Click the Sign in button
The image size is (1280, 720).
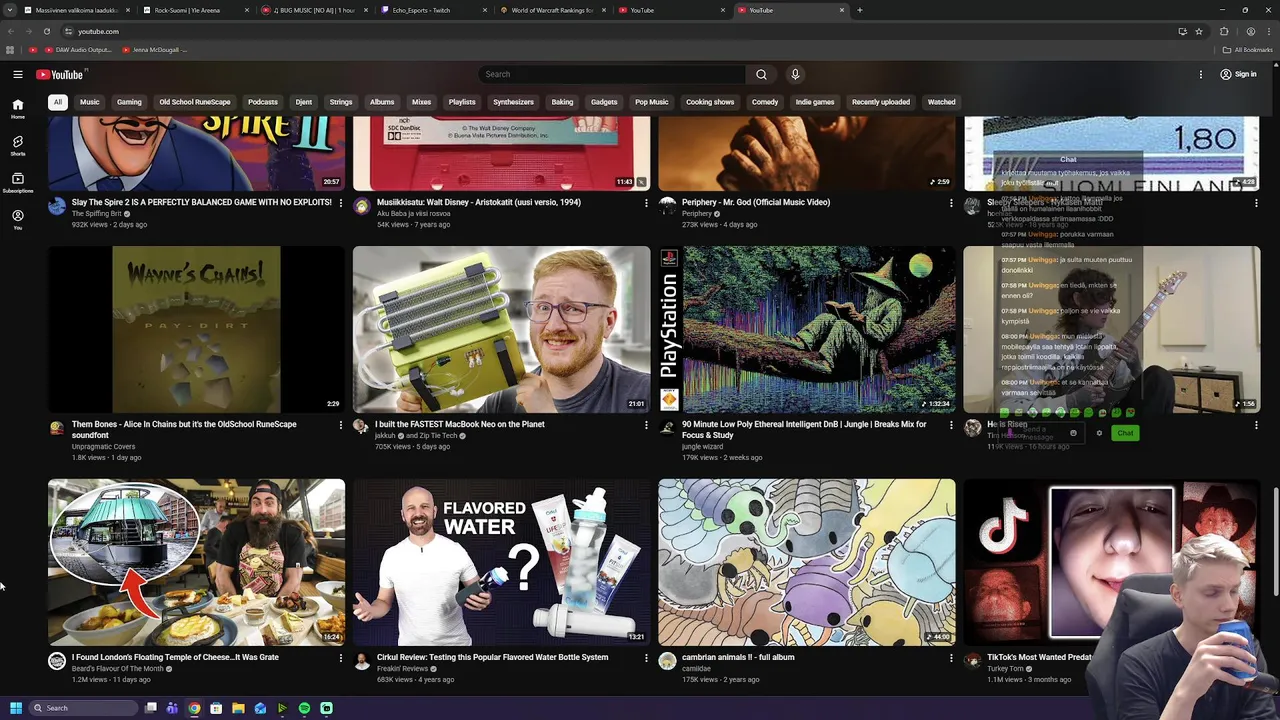[1238, 74]
